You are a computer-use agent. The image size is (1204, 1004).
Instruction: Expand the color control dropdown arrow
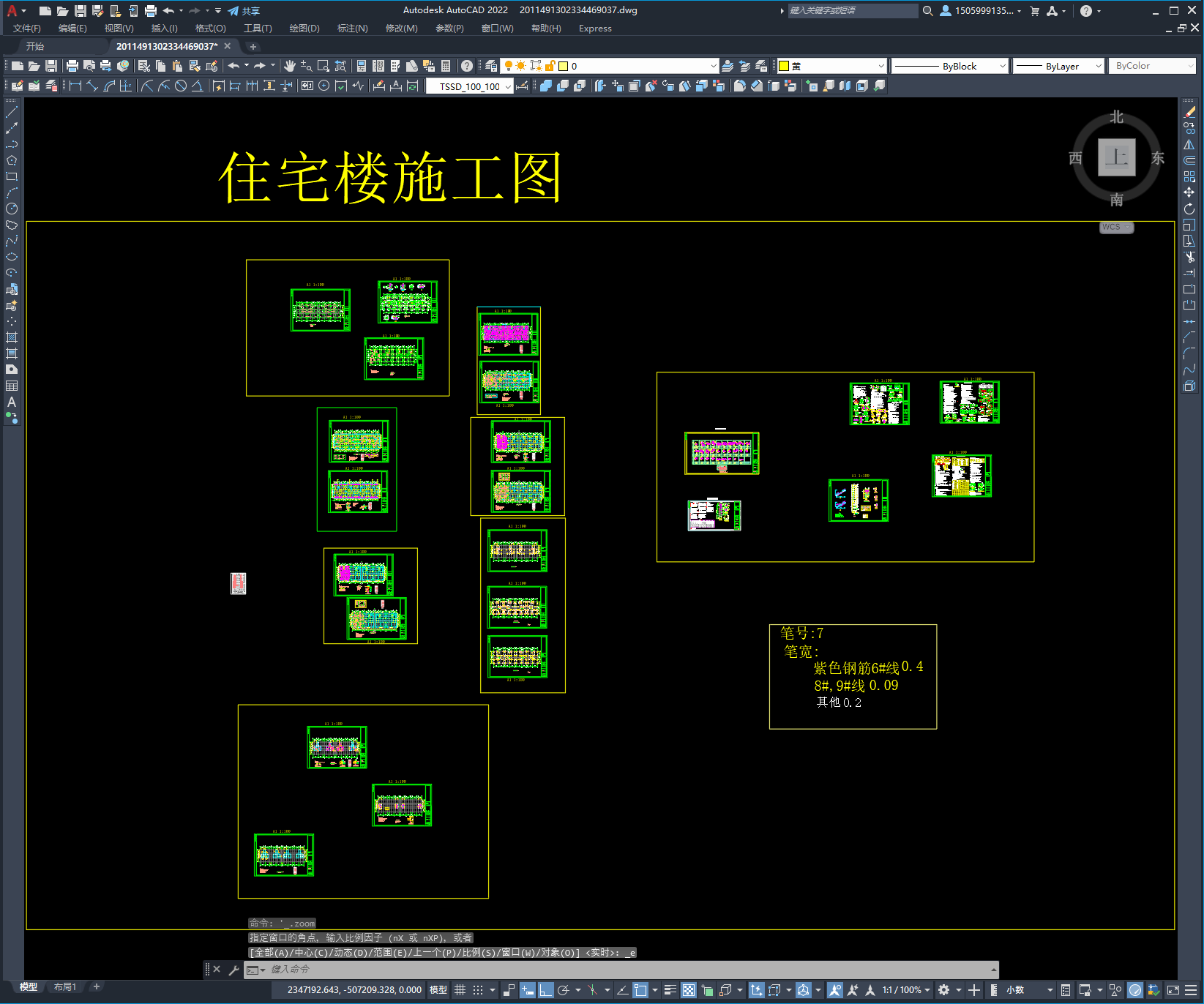click(x=880, y=66)
